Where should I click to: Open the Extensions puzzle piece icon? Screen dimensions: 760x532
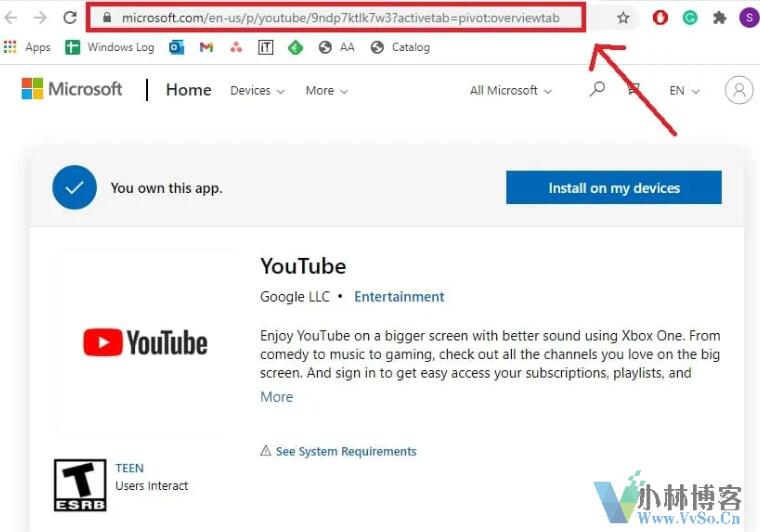tap(720, 18)
